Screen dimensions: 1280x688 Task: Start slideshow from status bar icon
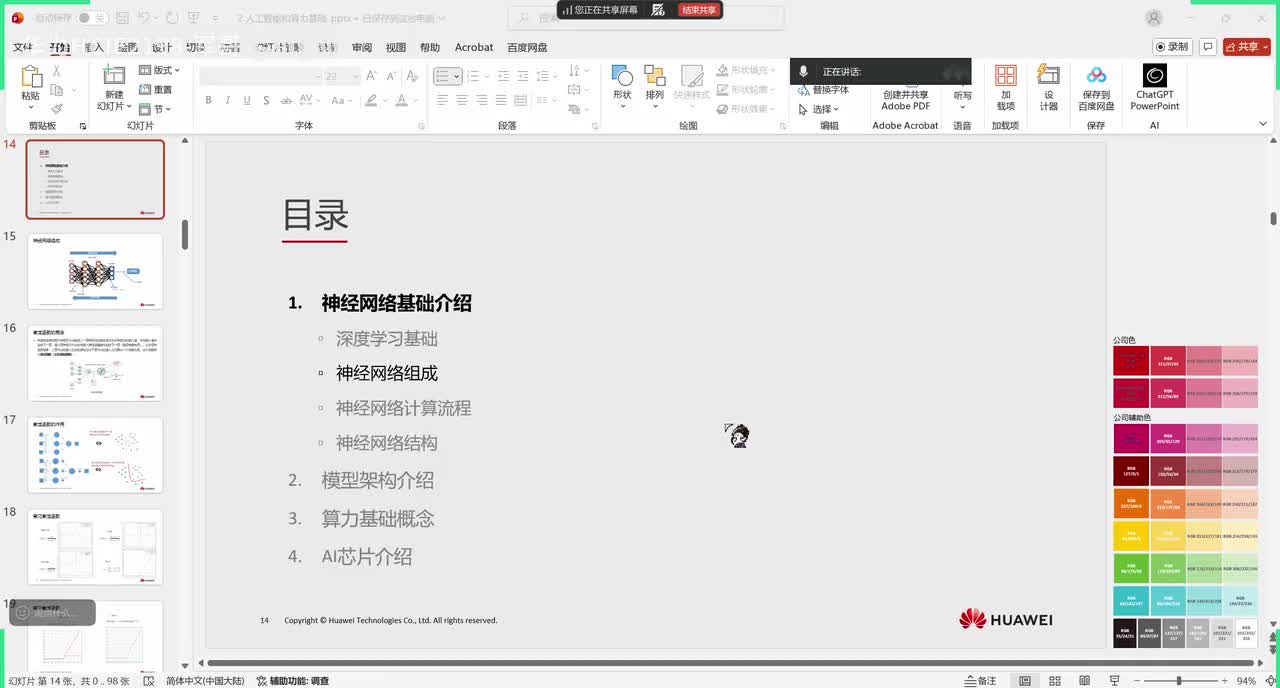tap(1115, 680)
